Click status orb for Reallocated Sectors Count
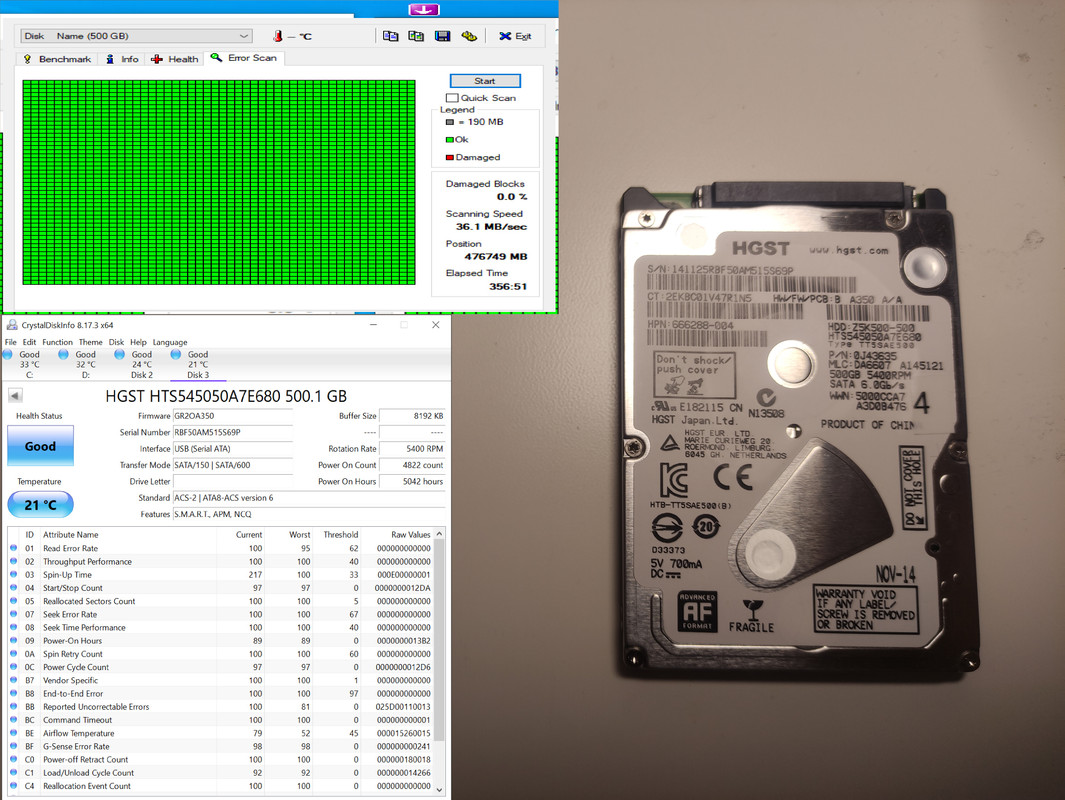The image size is (1065, 800). click(x=14, y=601)
